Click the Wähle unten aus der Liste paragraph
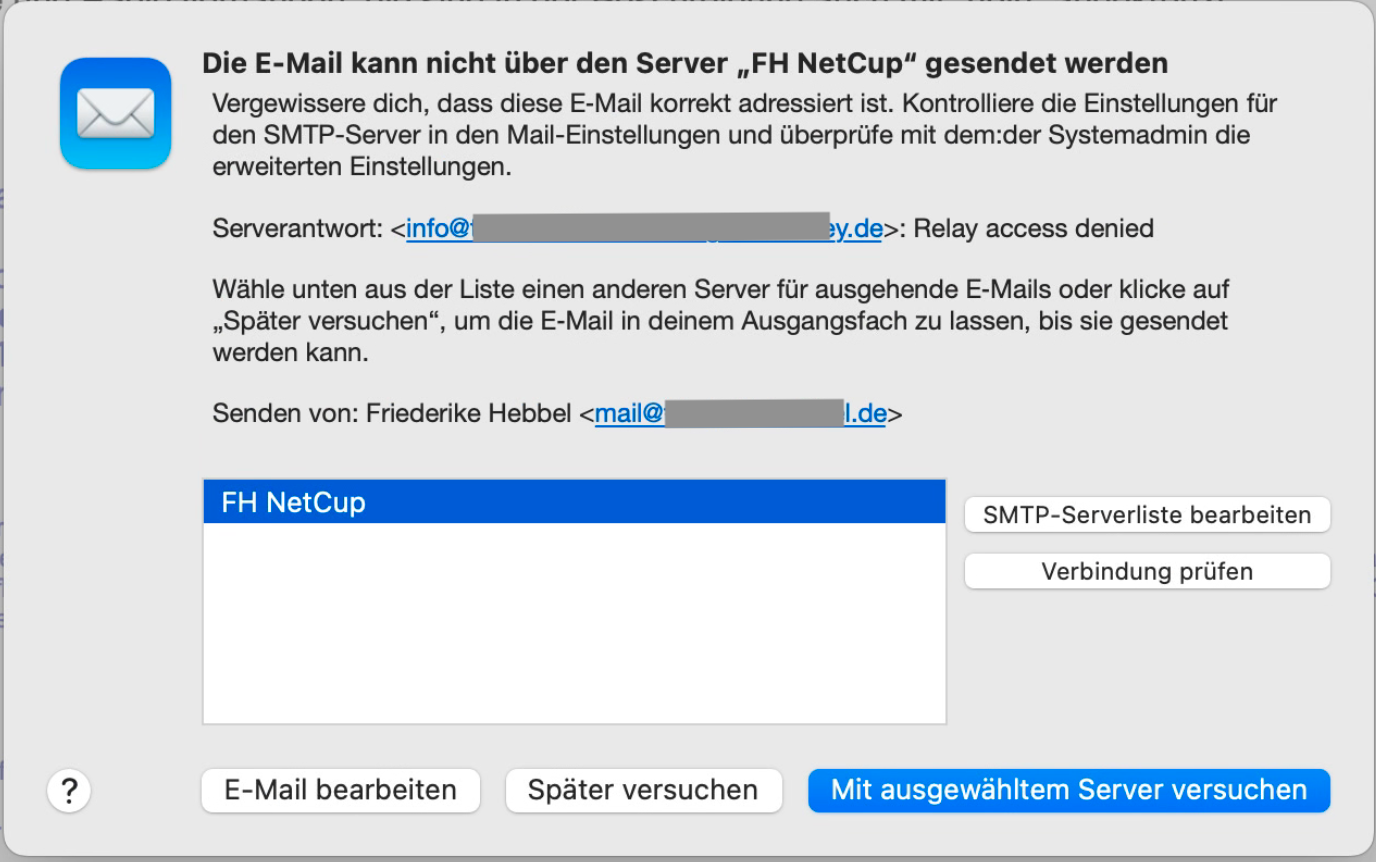The width and height of the screenshot is (1376, 862). coord(720,321)
